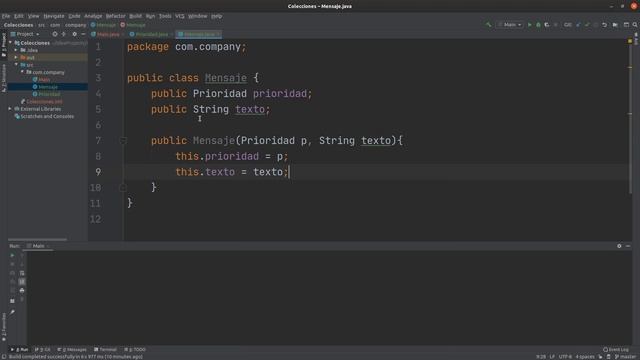Click the Structure vertical tool window tab
The height and width of the screenshot is (360, 640).
[x=4, y=78]
